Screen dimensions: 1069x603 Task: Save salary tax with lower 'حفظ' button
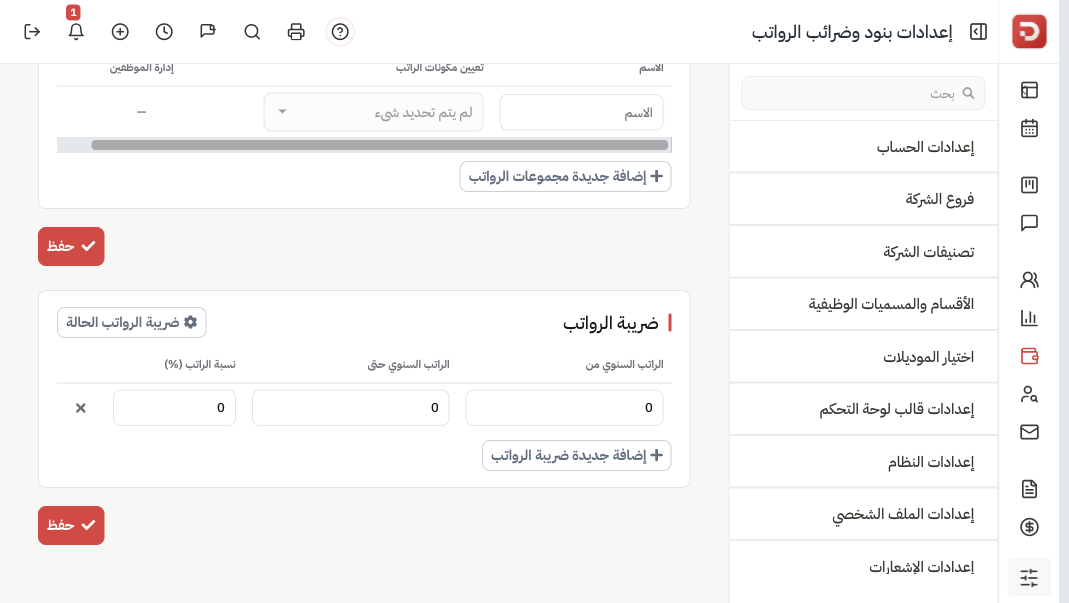click(71, 525)
